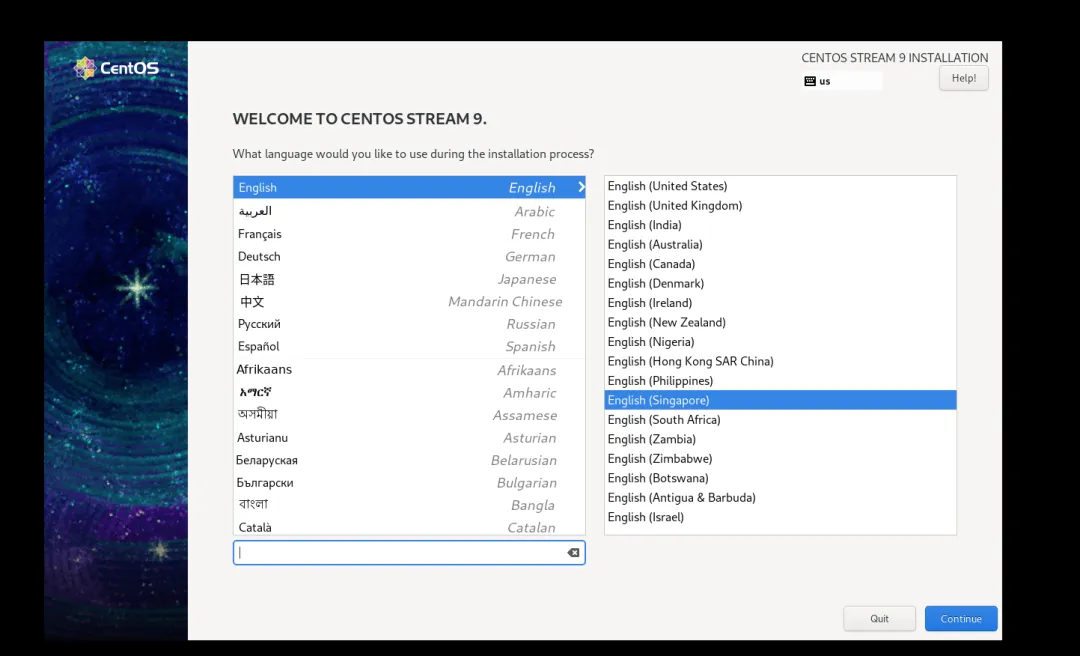Choose English (South Africa) locale
This screenshot has width=1080, height=656.
tap(780, 420)
